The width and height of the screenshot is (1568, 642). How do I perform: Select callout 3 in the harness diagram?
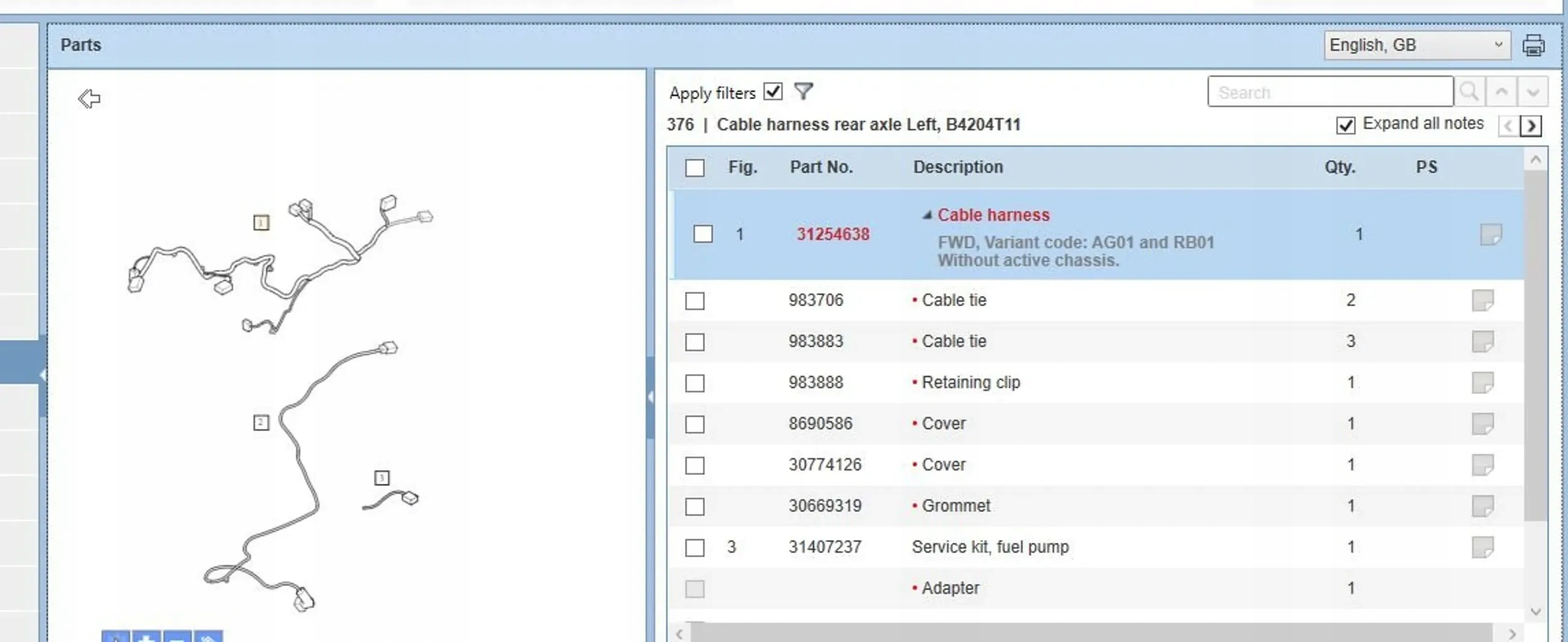pyautogui.click(x=381, y=478)
